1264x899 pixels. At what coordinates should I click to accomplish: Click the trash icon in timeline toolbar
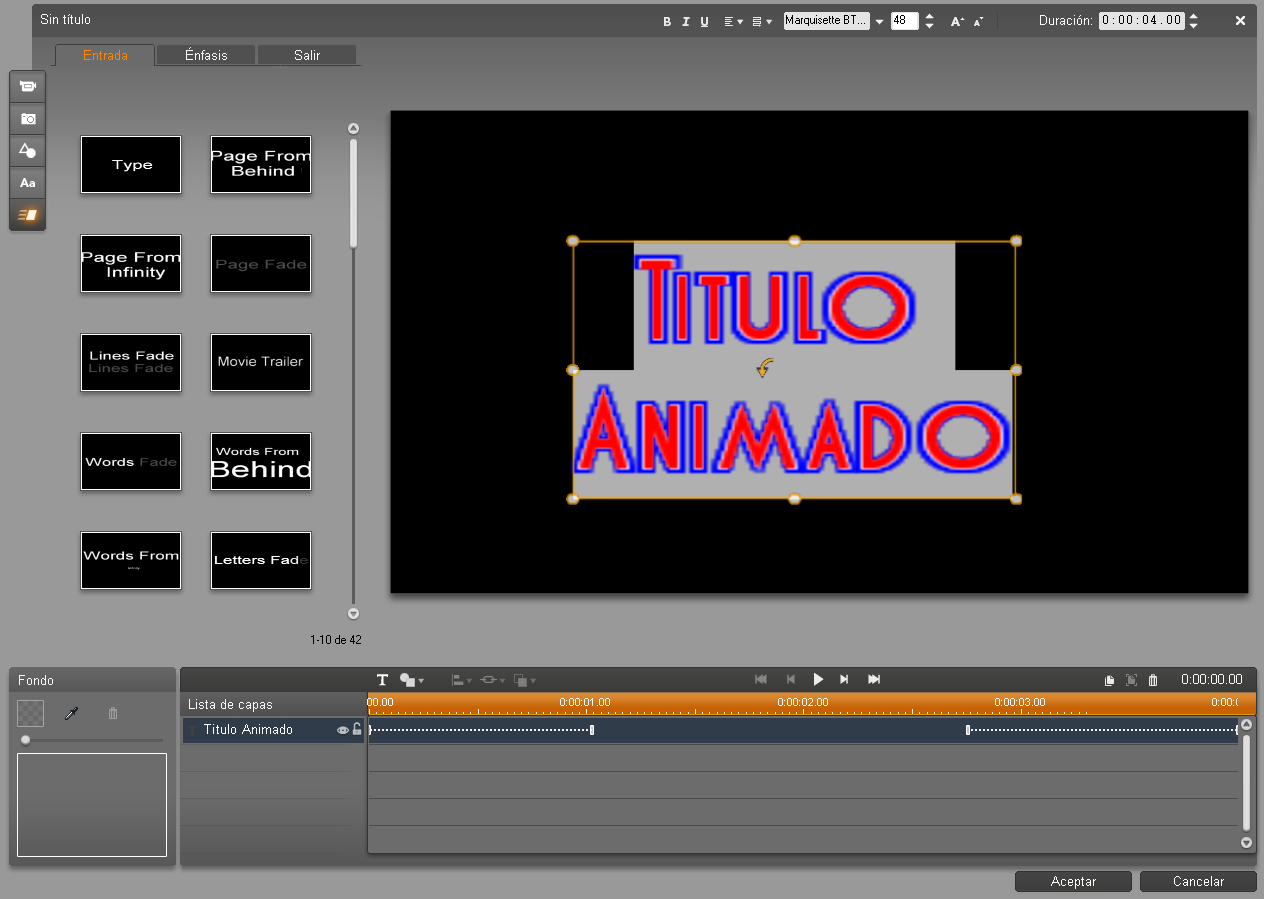pos(1153,680)
